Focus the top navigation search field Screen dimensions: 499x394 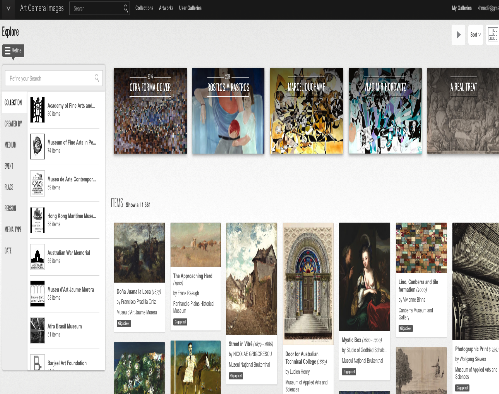[x=99, y=8]
